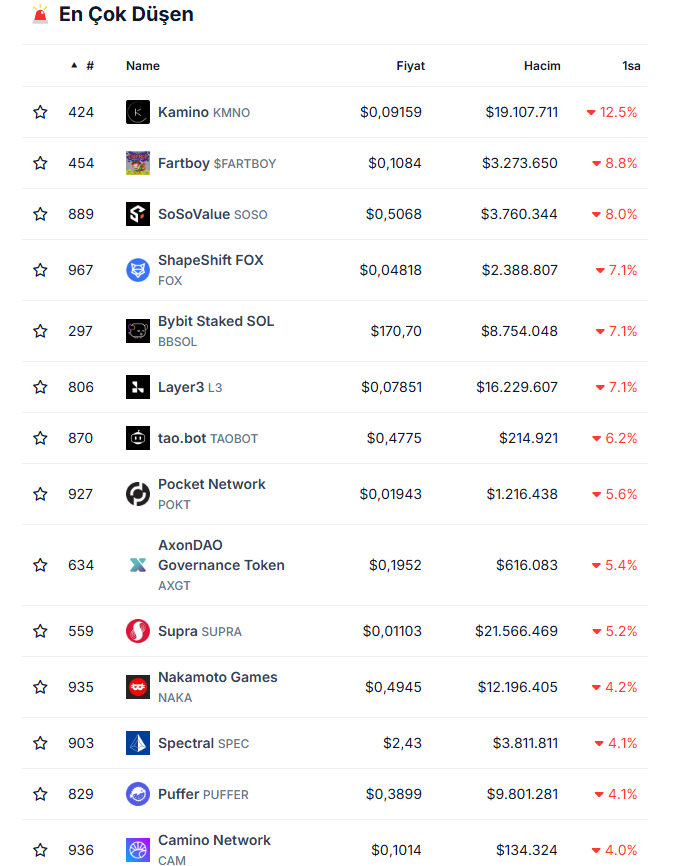Favorite Kamino with the star toggle
The image size is (676, 866).
point(40,112)
